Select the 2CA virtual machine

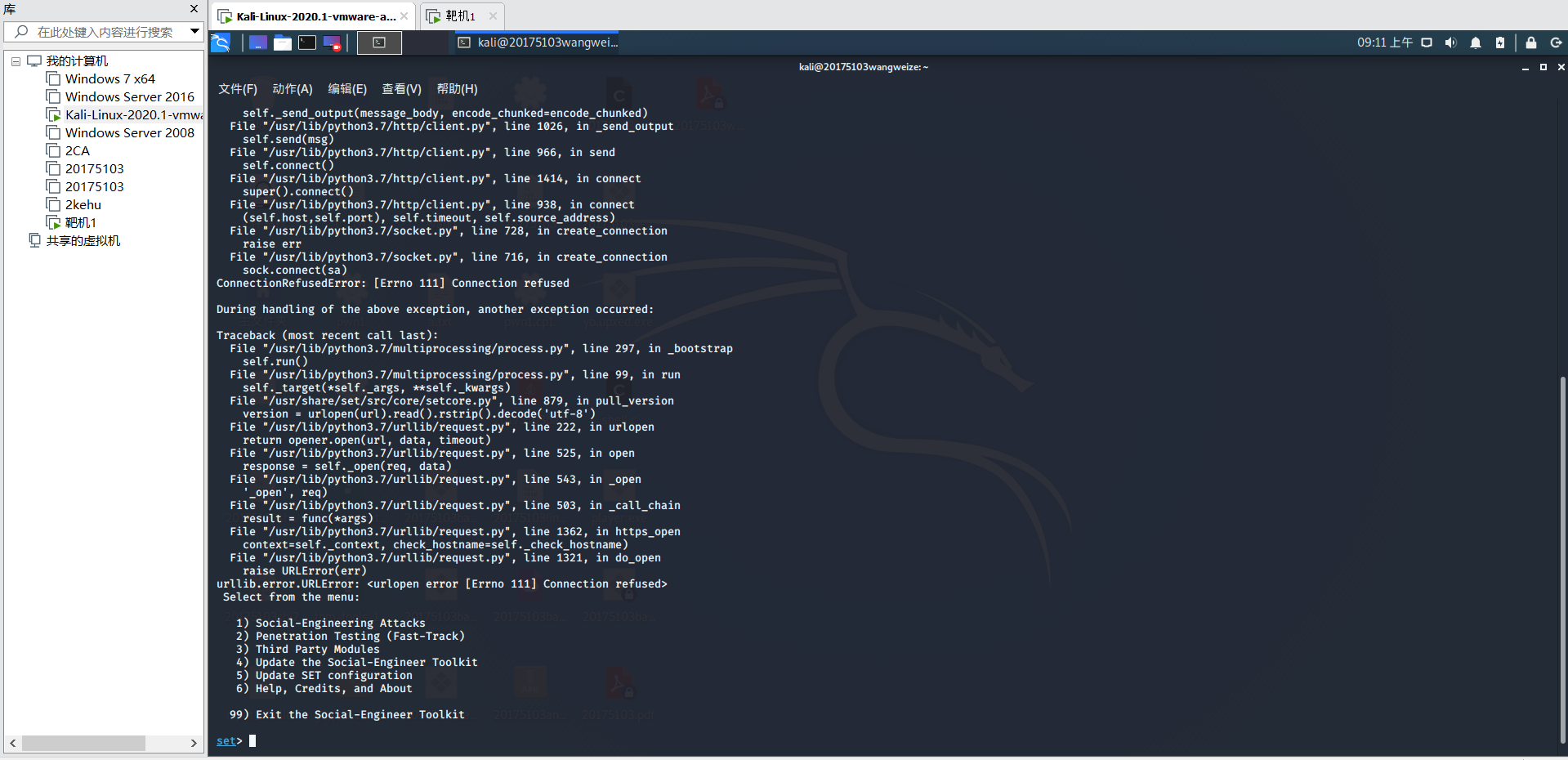77,151
